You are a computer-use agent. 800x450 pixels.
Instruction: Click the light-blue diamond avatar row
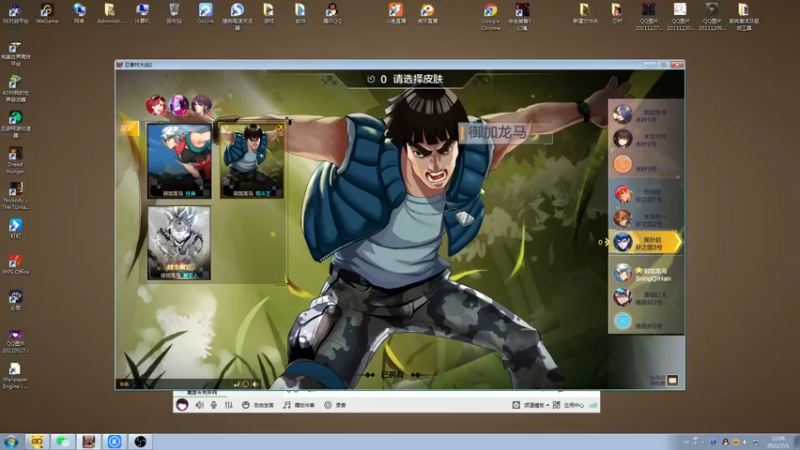click(x=646, y=321)
